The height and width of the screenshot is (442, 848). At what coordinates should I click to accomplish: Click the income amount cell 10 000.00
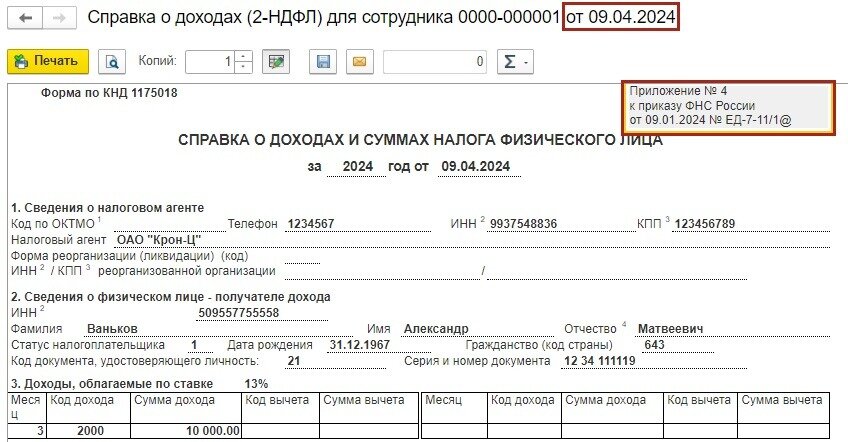click(186, 431)
